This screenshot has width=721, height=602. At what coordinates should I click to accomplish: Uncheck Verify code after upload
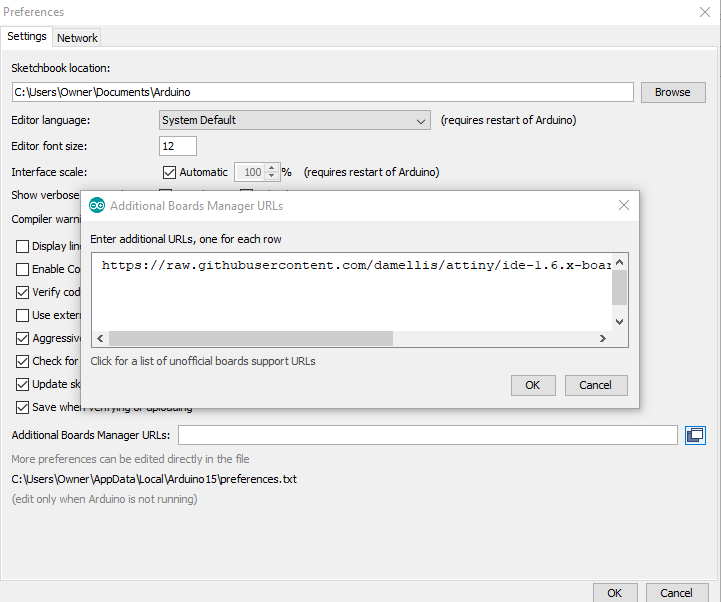coord(22,292)
